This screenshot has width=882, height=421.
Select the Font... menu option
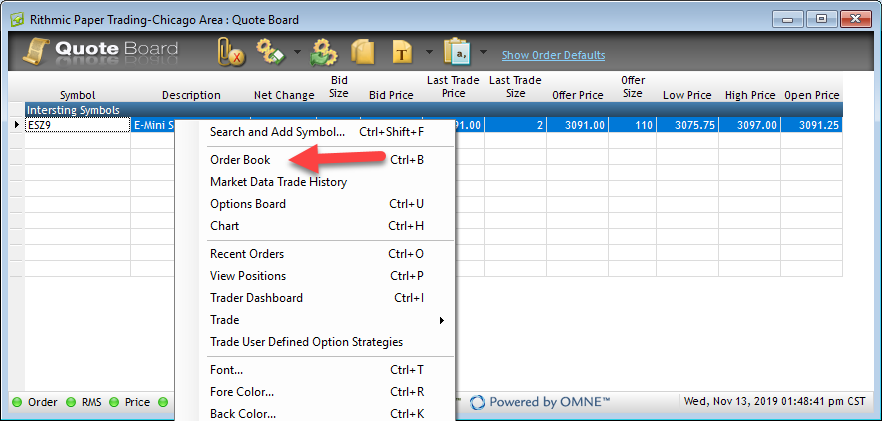coord(317,370)
